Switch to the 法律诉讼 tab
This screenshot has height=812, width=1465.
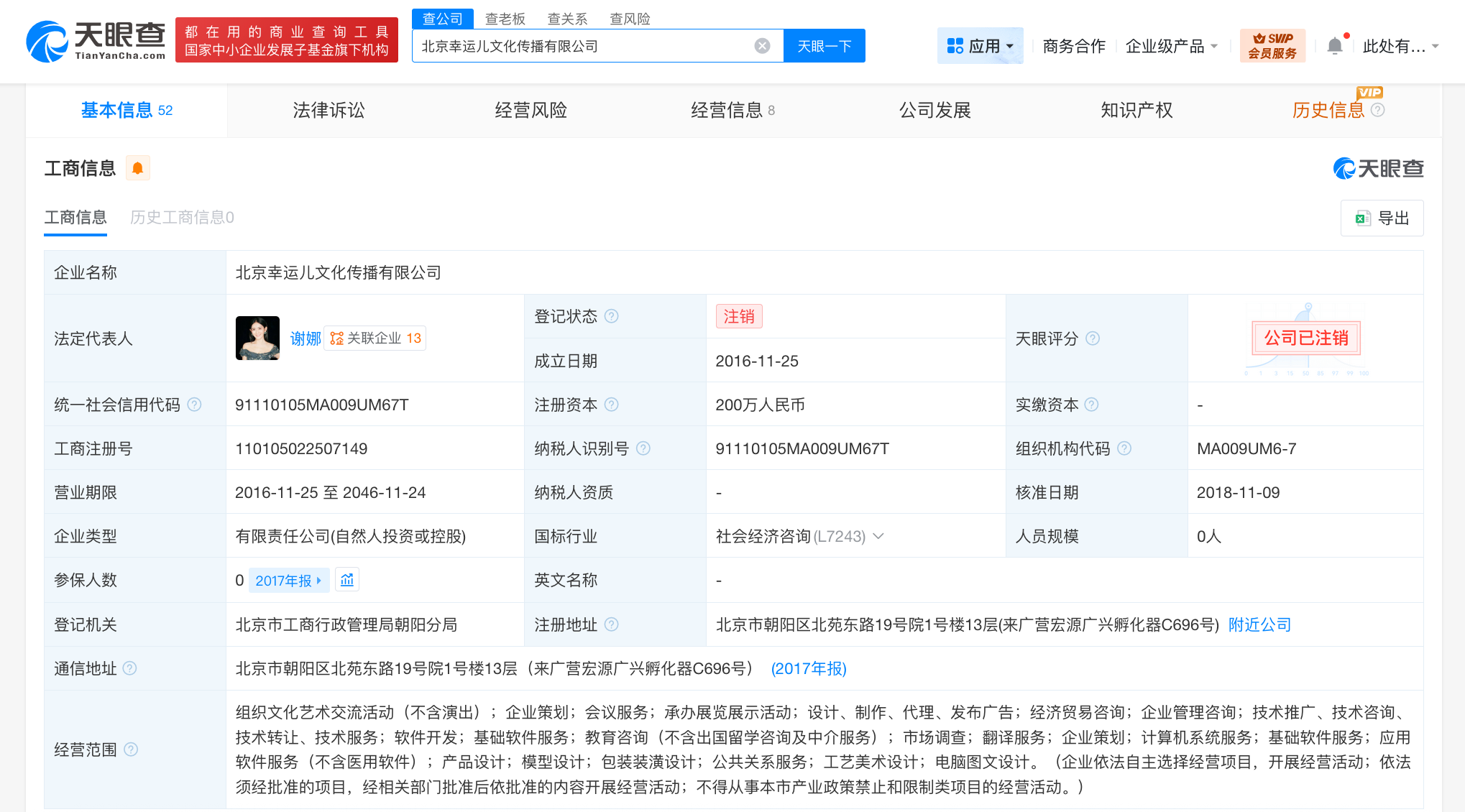coord(328,110)
